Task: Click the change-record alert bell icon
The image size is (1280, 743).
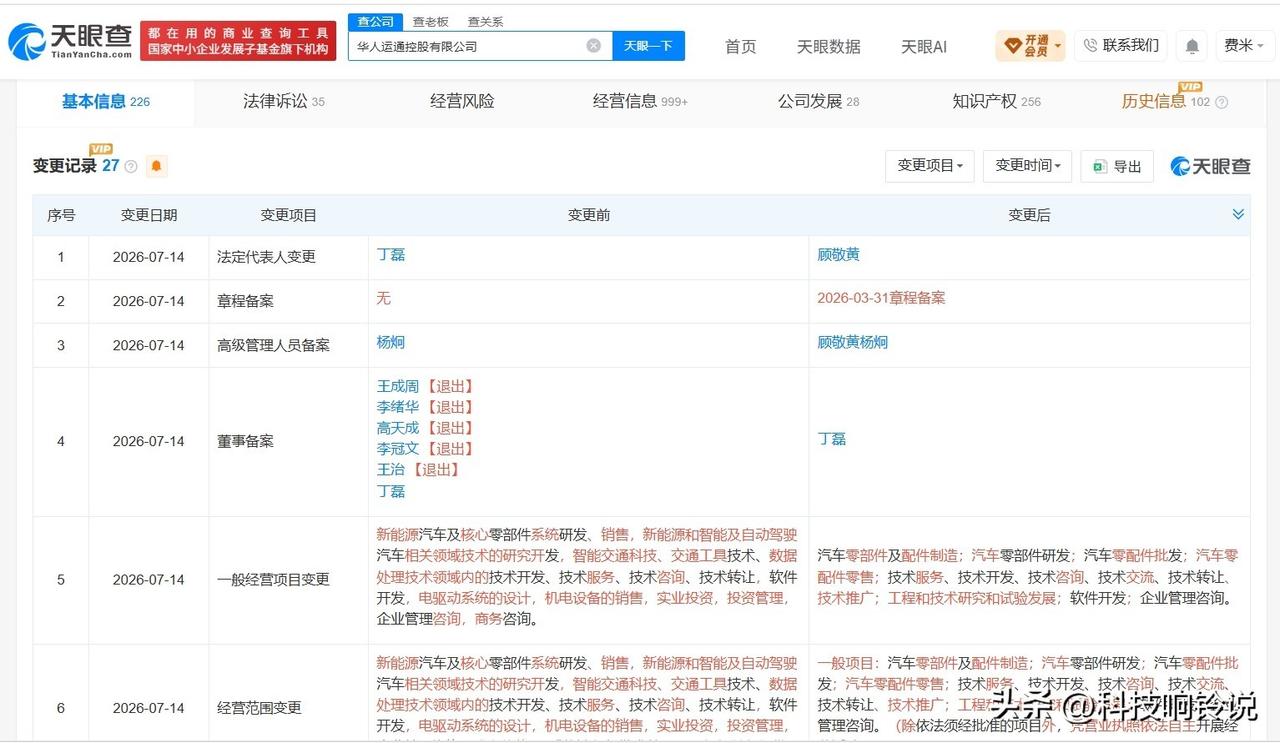Action: pyautogui.click(x=157, y=166)
